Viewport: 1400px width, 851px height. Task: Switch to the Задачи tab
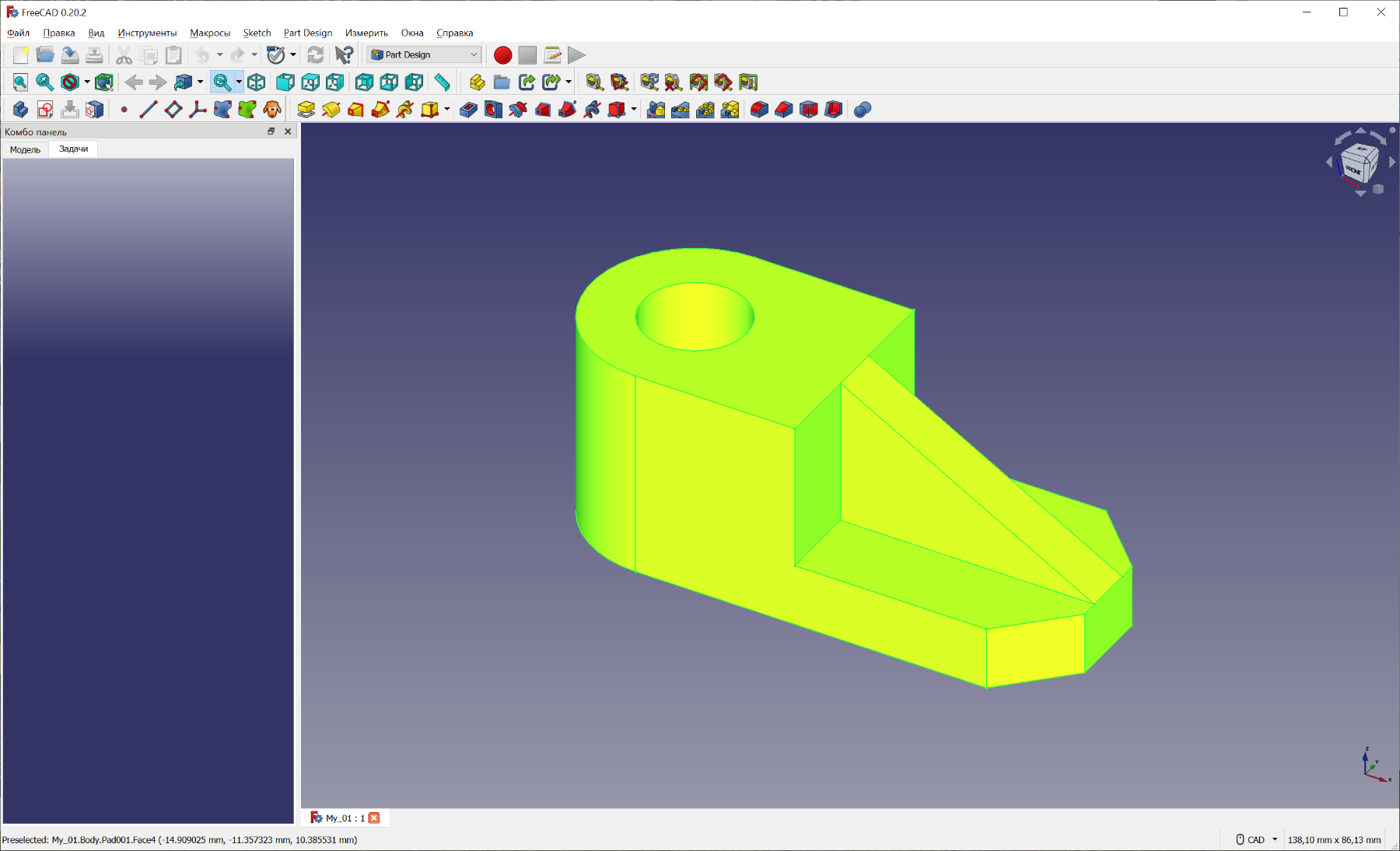click(73, 149)
